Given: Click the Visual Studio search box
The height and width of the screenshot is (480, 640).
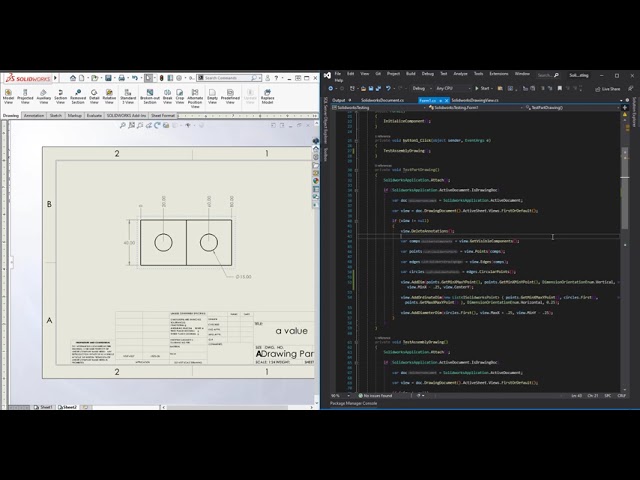Looking at the screenshot, I should (x=548, y=75).
